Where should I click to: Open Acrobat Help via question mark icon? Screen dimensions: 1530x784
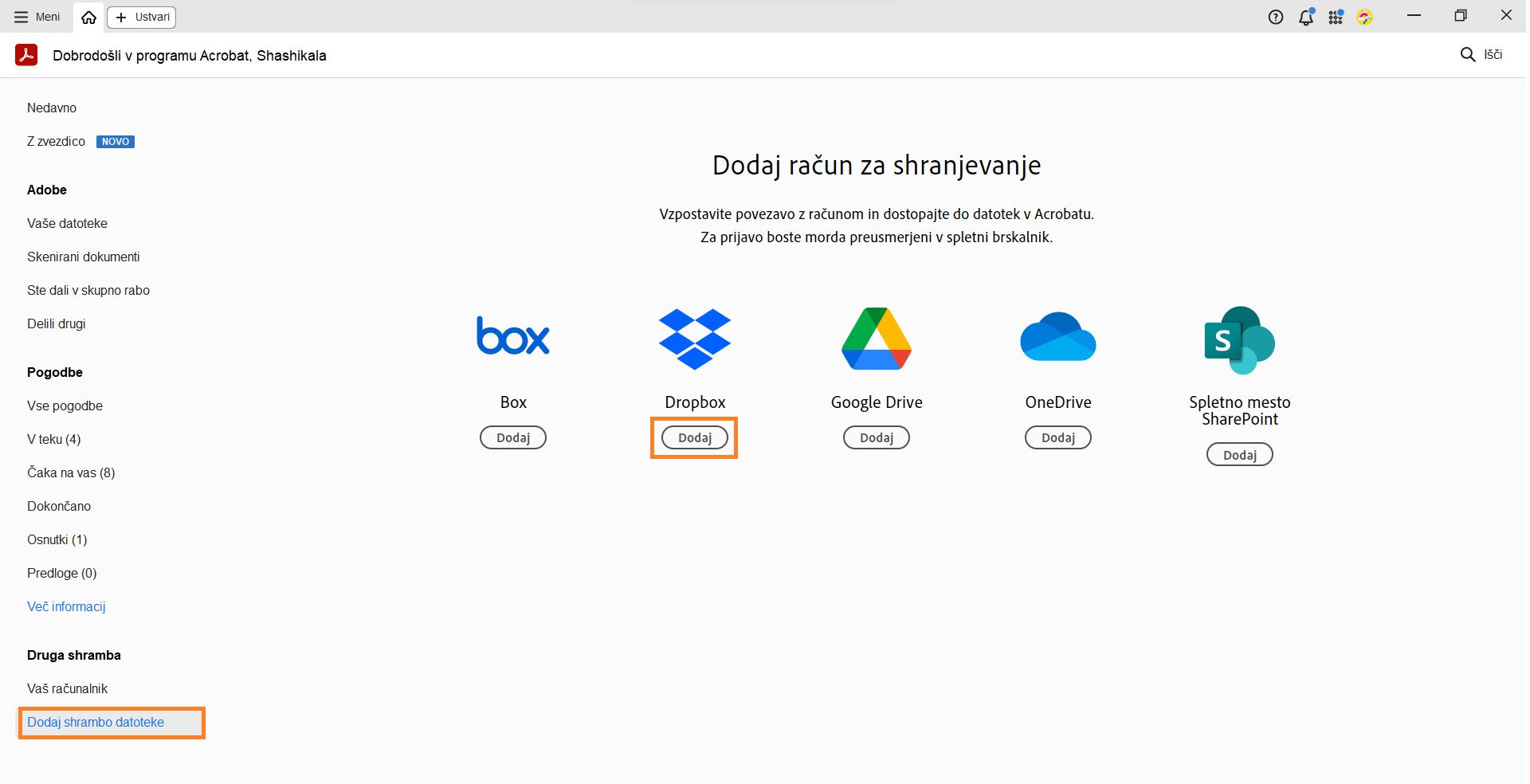coord(1275,16)
